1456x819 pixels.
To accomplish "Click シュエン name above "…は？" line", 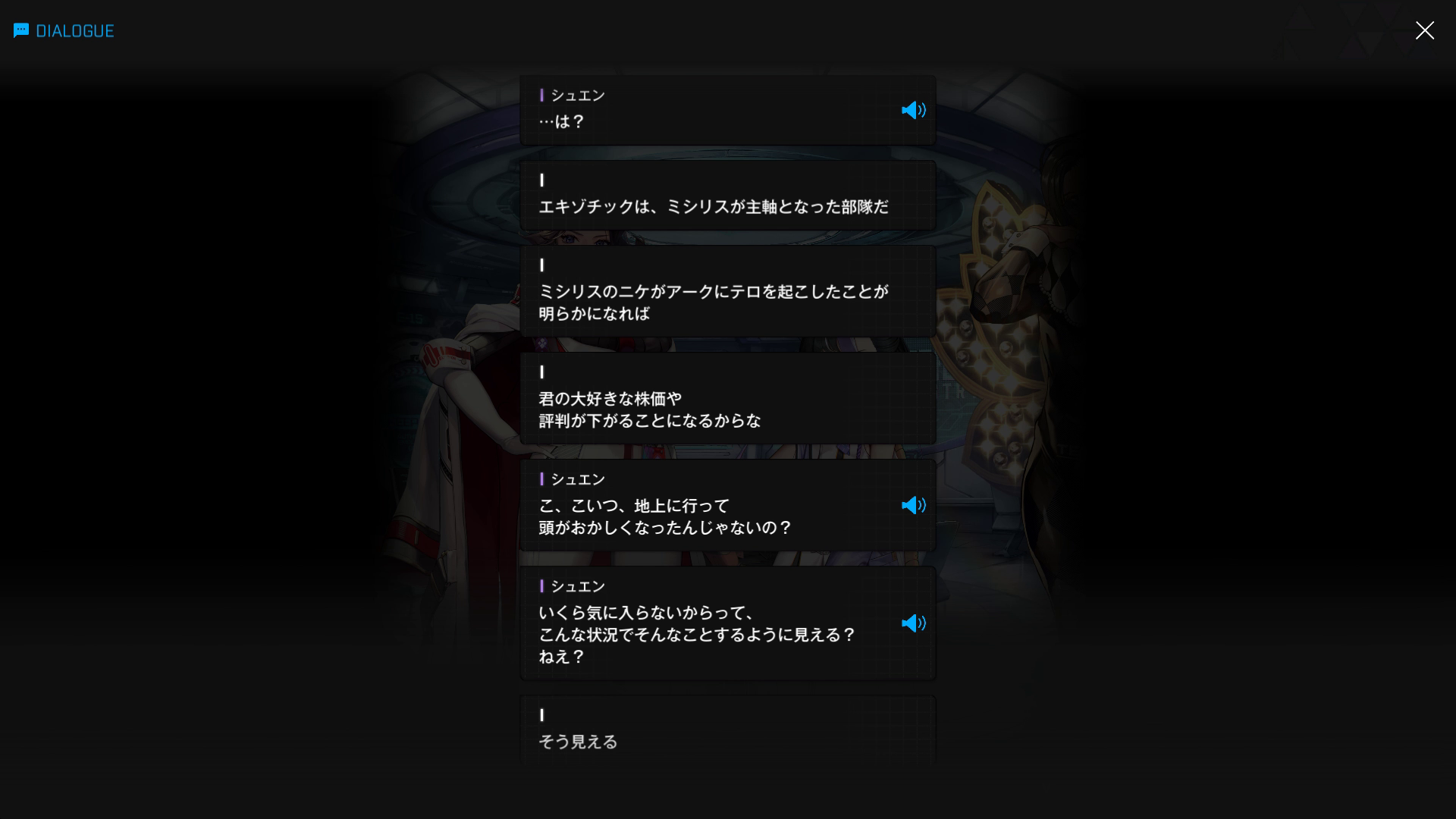I will [578, 96].
